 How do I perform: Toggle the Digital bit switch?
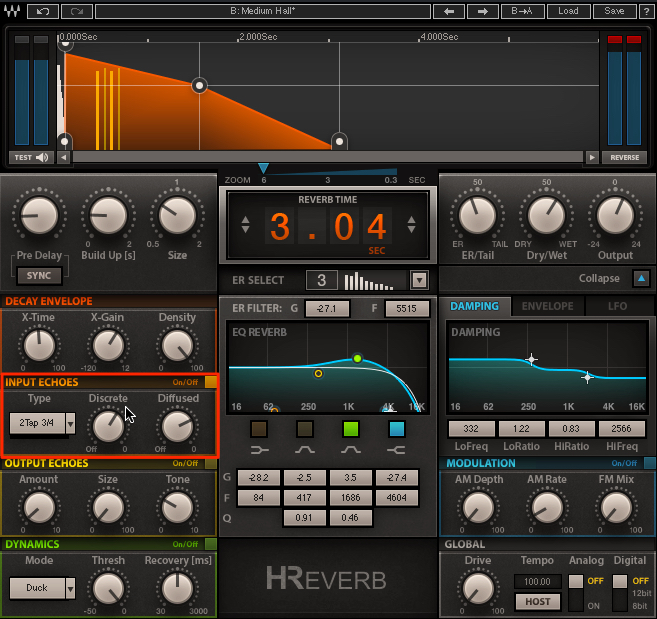[620, 592]
